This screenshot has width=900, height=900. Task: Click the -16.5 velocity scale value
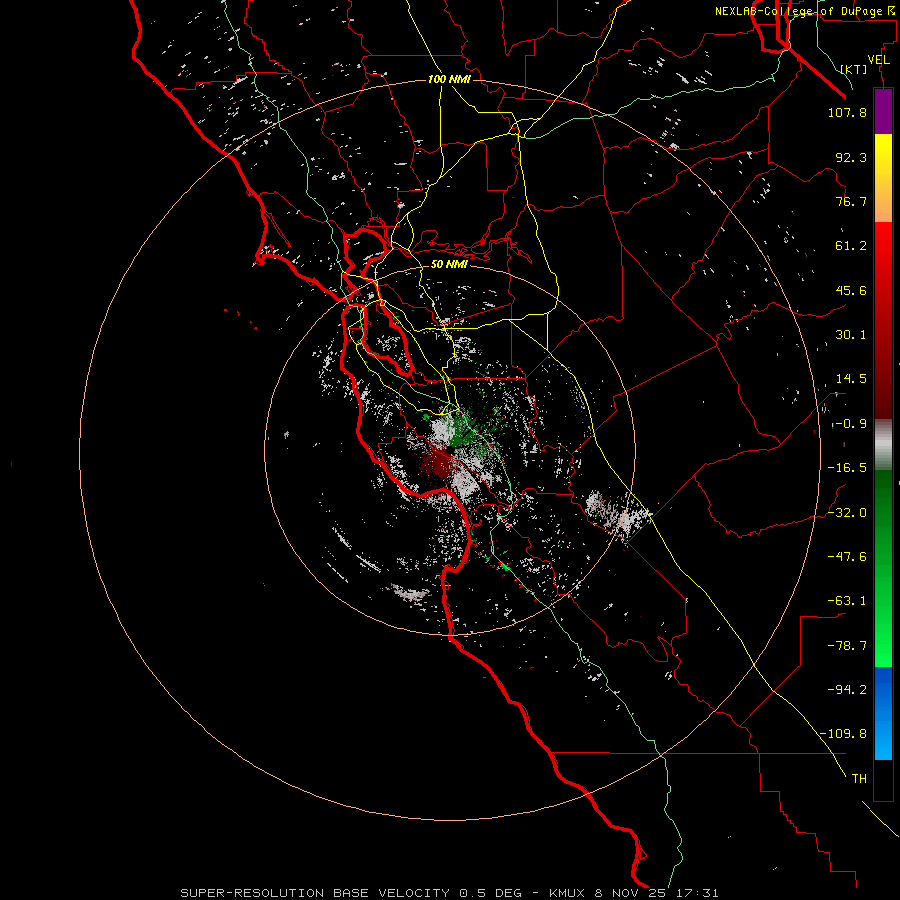click(847, 468)
